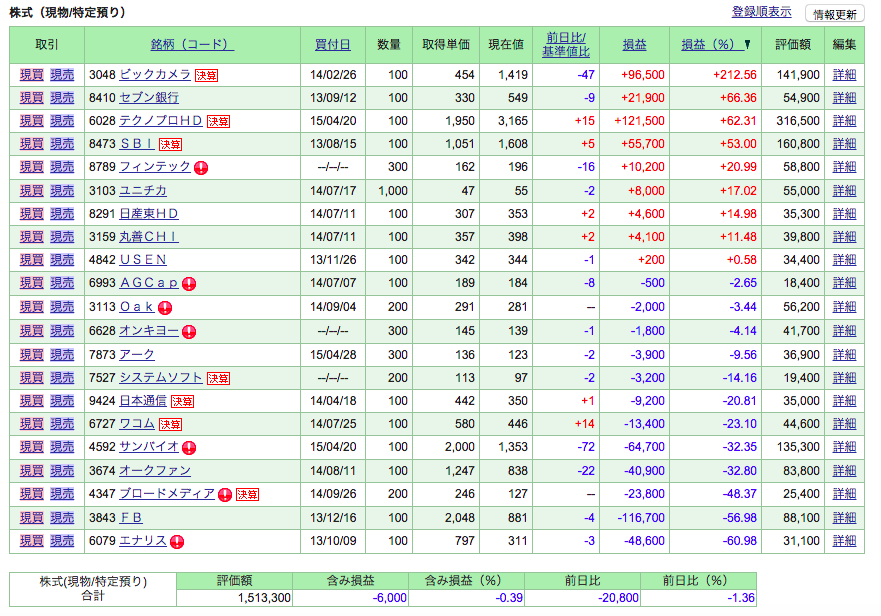
Task: Click the 決算 badge next to ビックカメラ
Action: click(x=206, y=75)
